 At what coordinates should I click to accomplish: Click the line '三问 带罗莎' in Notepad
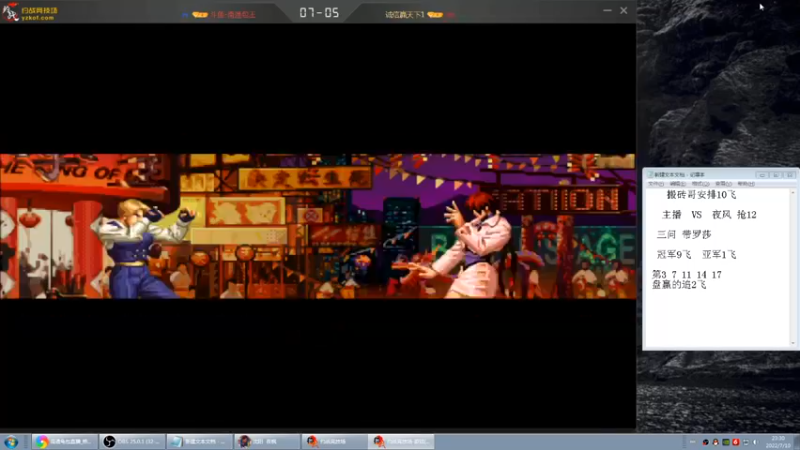684,235
